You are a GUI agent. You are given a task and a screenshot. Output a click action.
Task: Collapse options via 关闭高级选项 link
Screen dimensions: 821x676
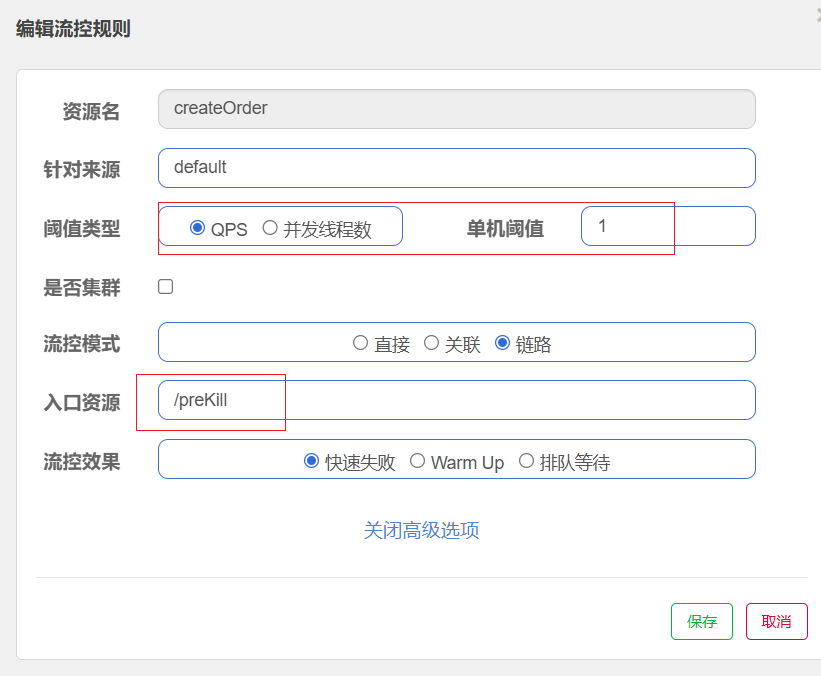[x=421, y=530]
